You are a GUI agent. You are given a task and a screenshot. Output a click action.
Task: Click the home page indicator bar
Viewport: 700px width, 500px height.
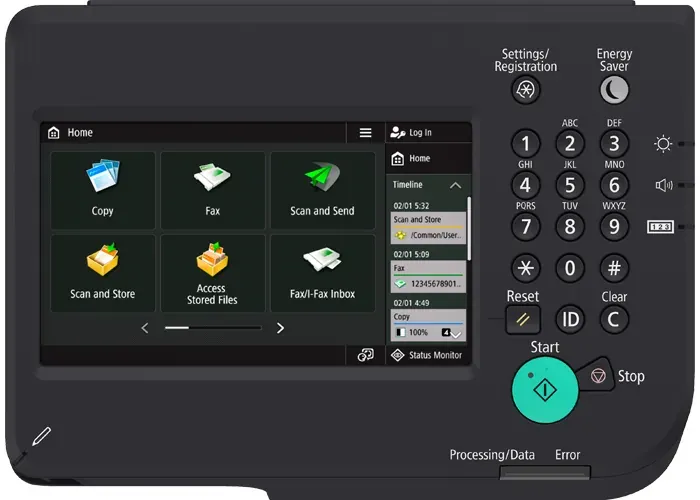click(x=213, y=328)
